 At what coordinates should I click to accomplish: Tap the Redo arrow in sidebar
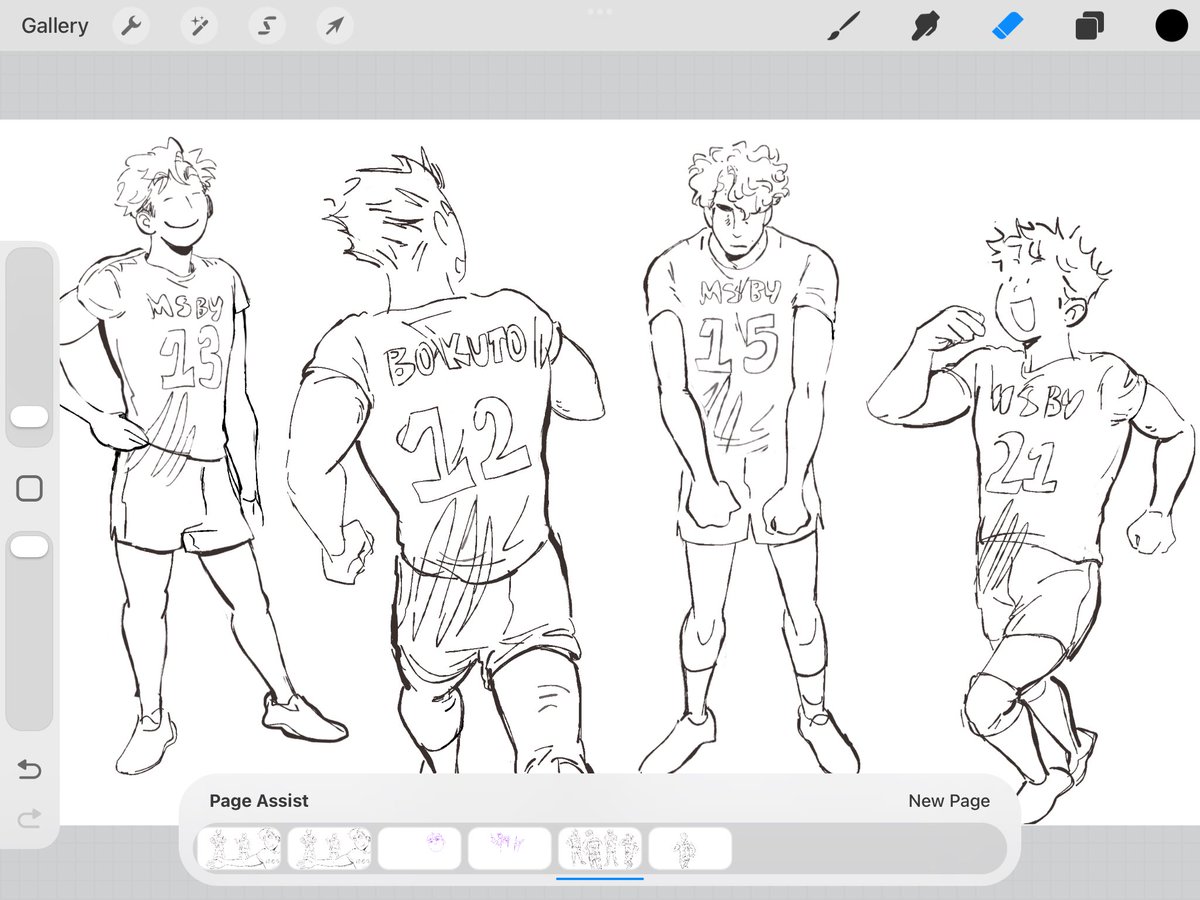(x=30, y=819)
